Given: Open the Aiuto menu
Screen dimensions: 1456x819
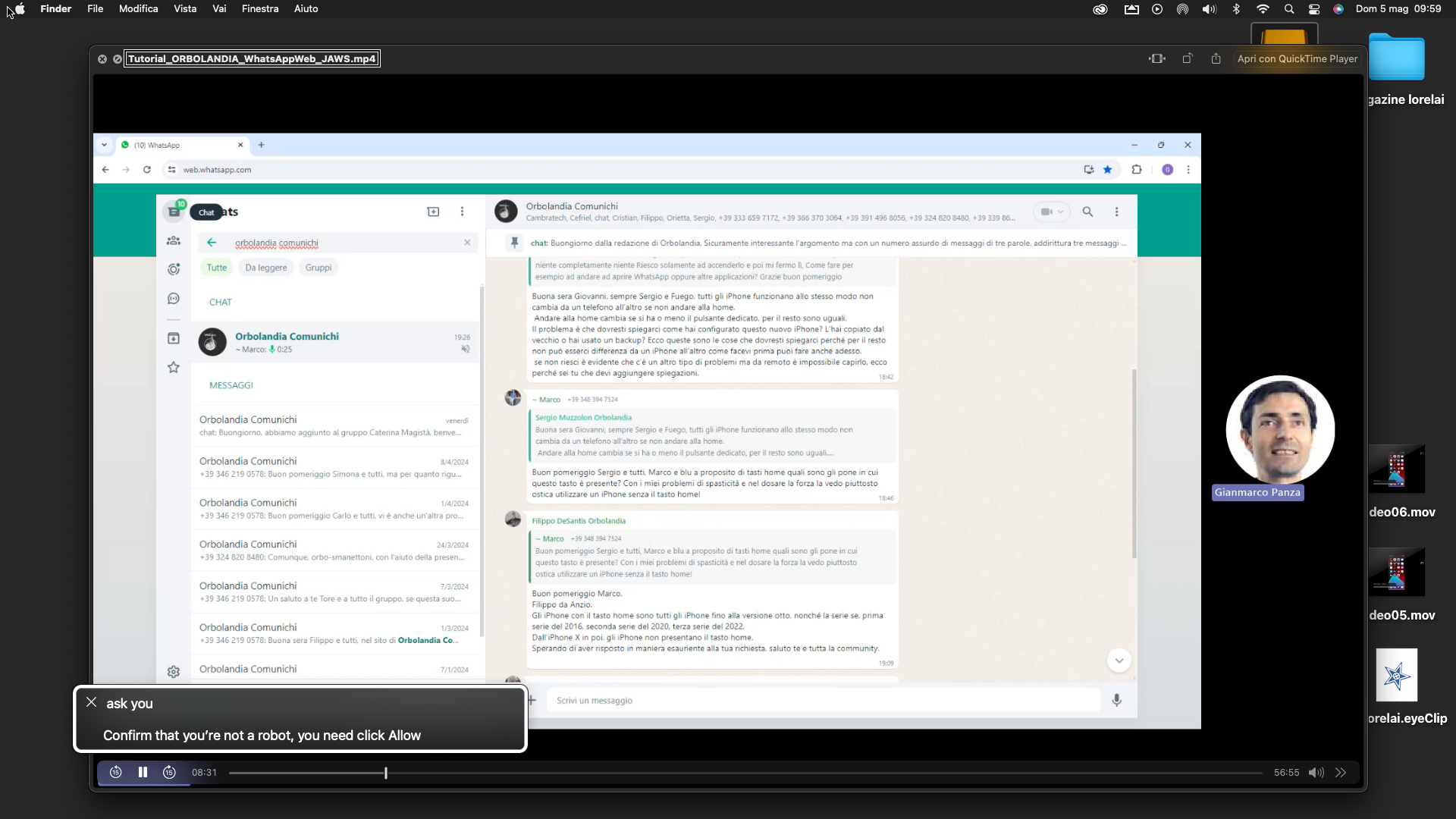Looking at the screenshot, I should [x=306, y=9].
